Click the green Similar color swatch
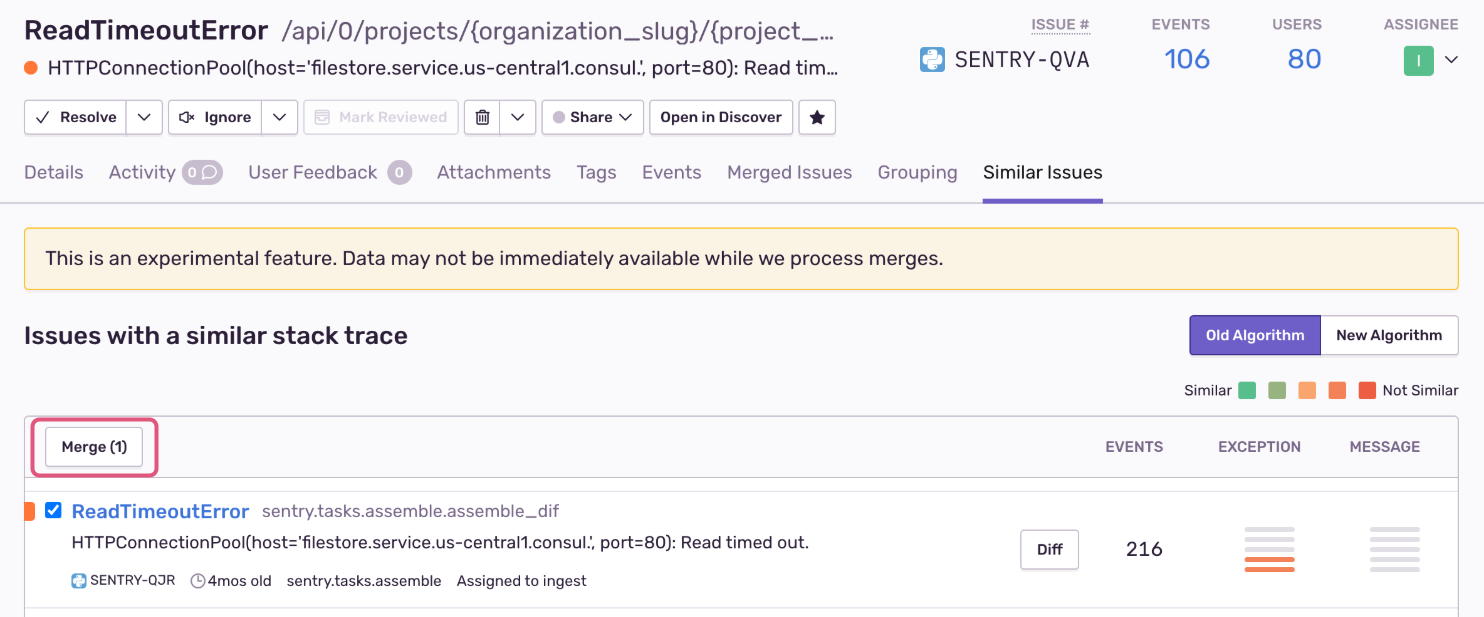 (x=1248, y=390)
